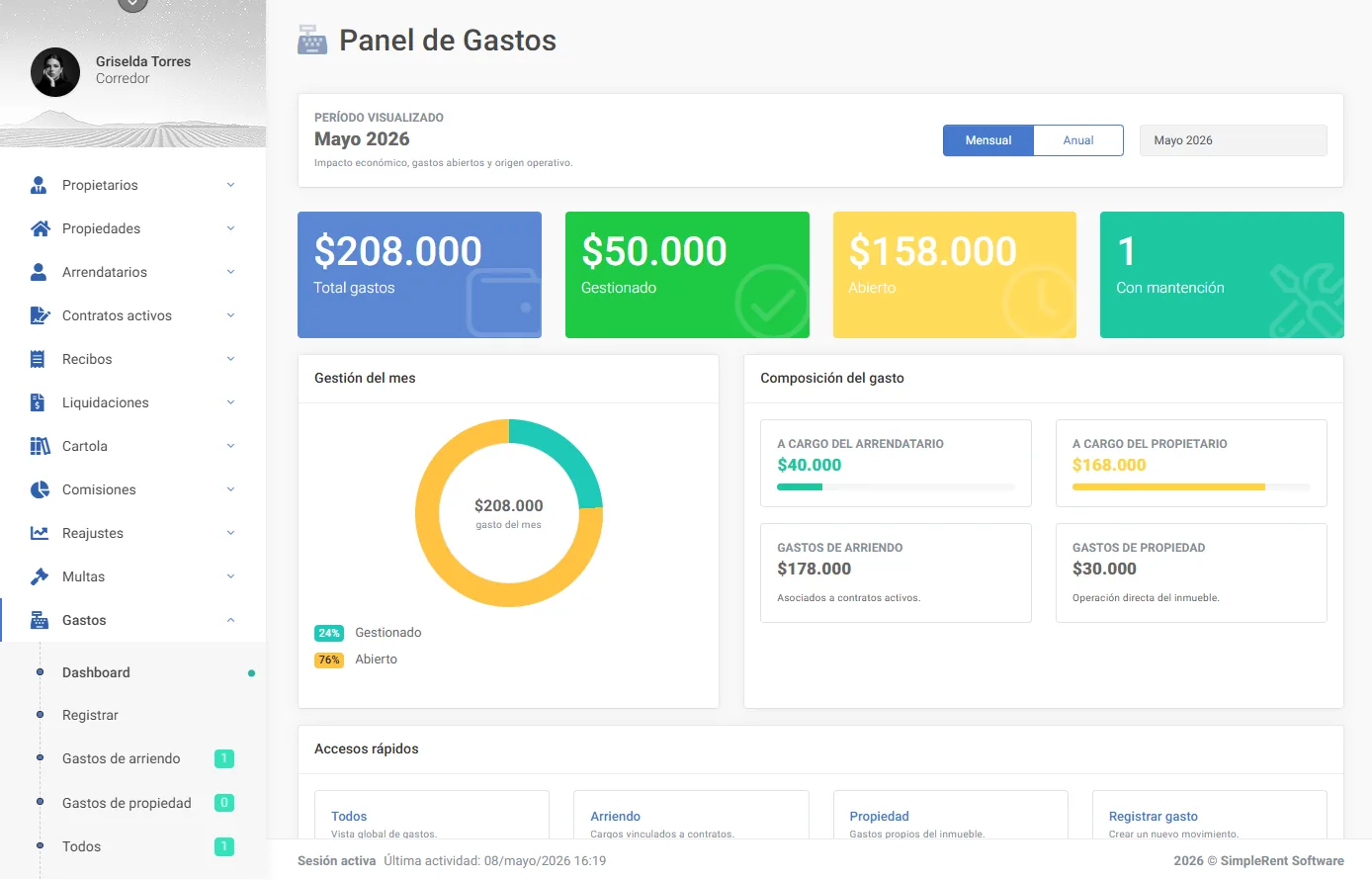
Task: Click the Propiedades house icon
Action: click(x=40, y=228)
